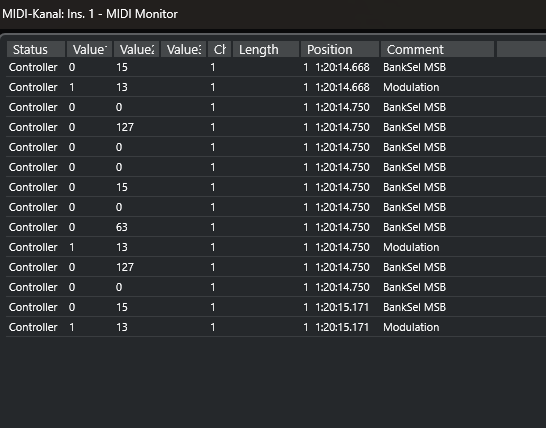Image resolution: width=546 pixels, height=428 pixels.
Task: Click the Status column header
Action: click(36, 49)
